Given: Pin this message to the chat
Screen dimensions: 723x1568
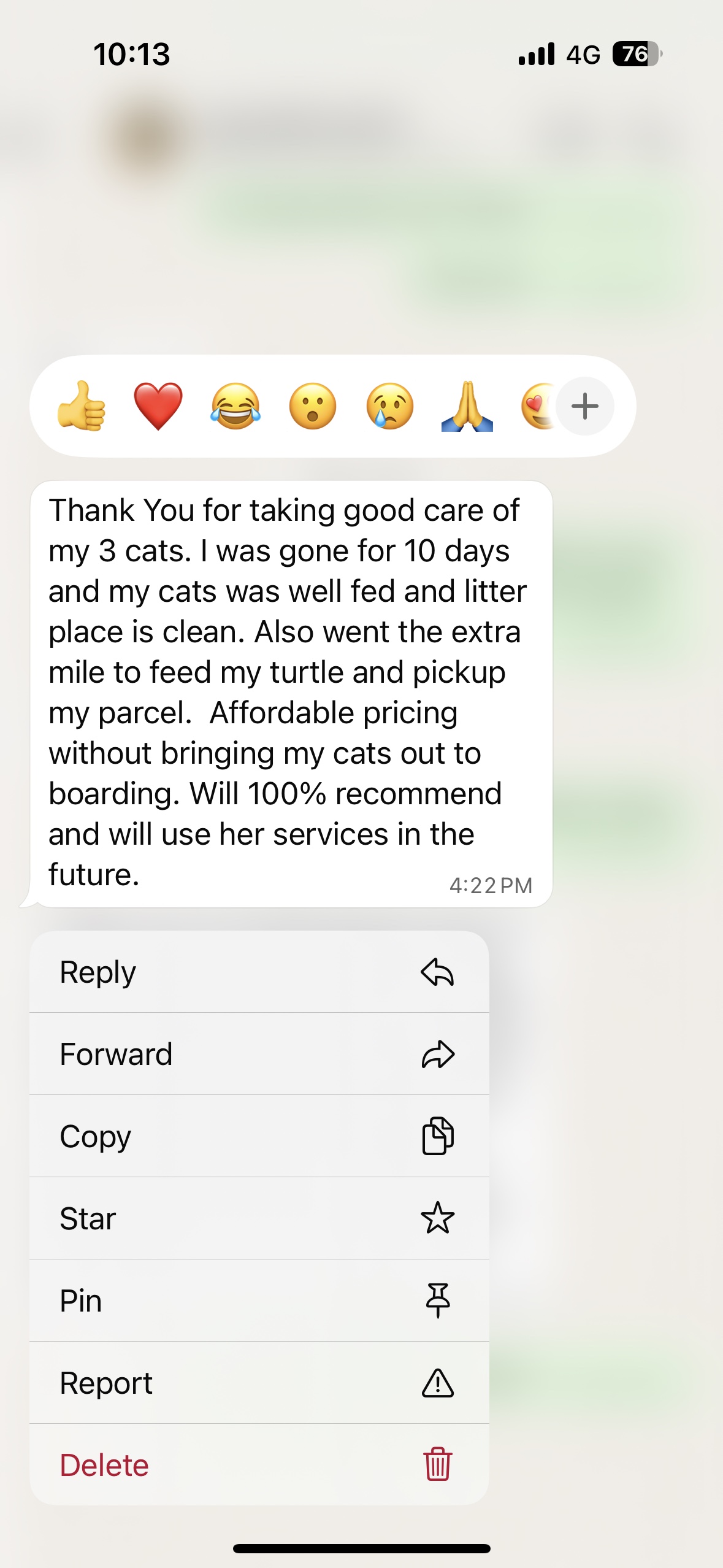Looking at the screenshot, I should (259, 1301).
